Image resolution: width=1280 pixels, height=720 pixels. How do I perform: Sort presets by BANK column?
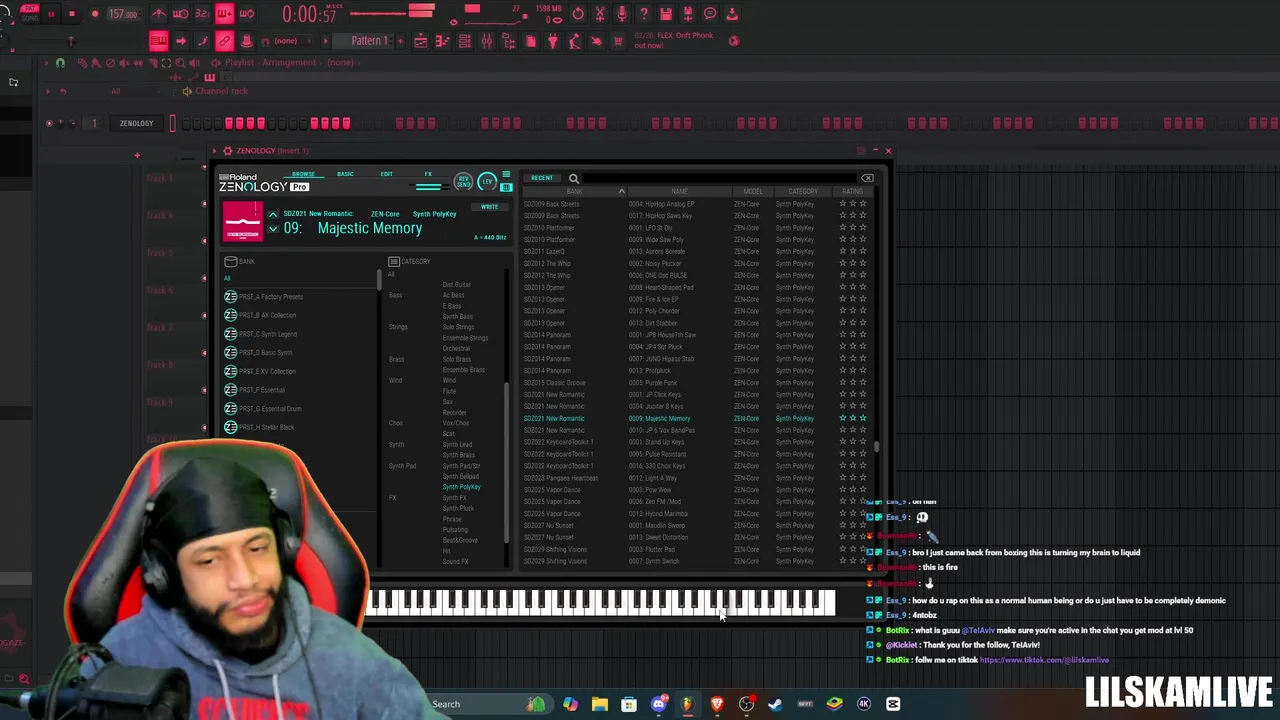574,191
